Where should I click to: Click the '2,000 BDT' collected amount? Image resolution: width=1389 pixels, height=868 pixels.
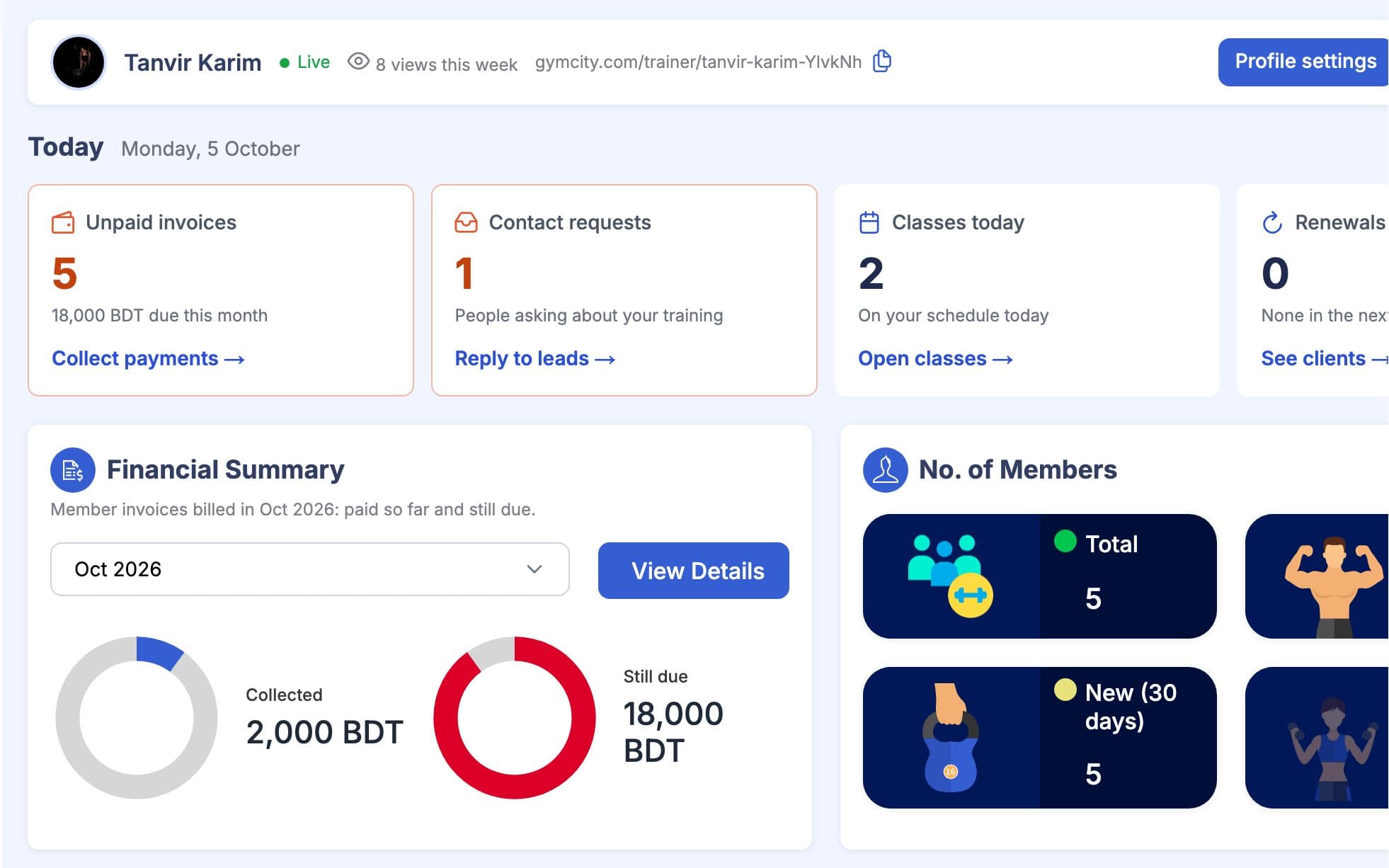click(x=325, y=732)
